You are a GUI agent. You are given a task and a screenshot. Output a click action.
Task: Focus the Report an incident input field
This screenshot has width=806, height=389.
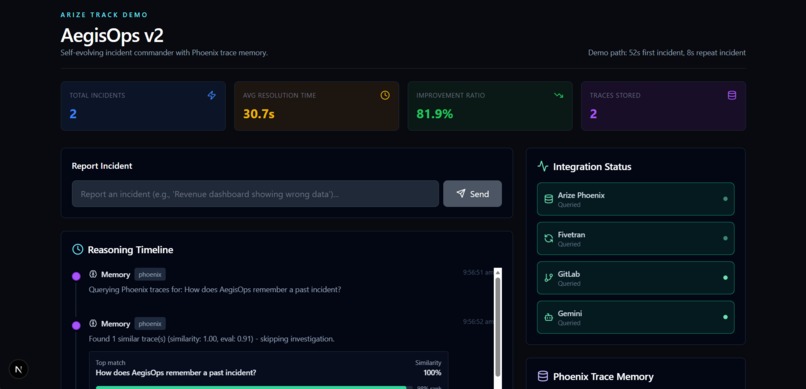pyautogui.click(x=255, y=194)
